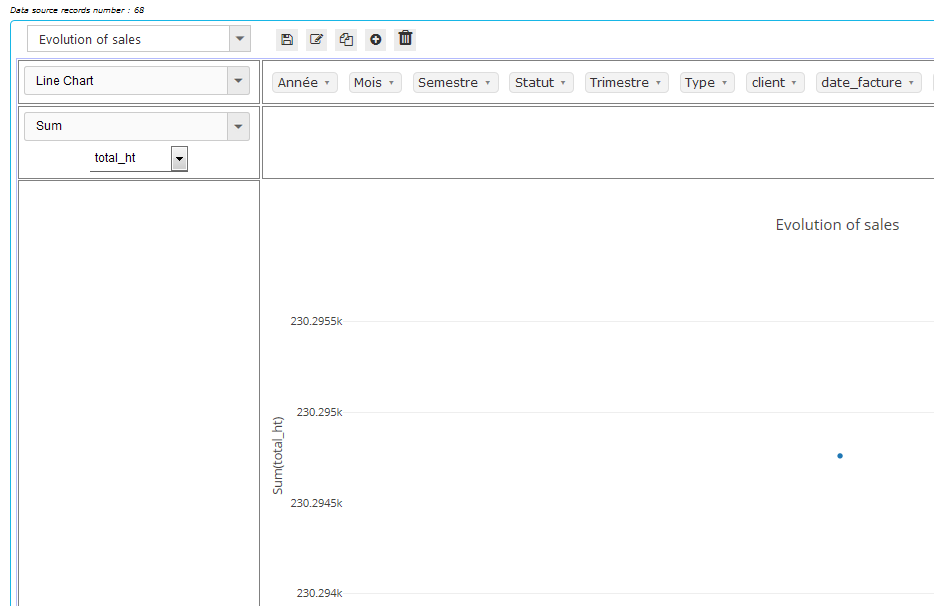
Task: Duplicate the current report
Action: point(346,39)
